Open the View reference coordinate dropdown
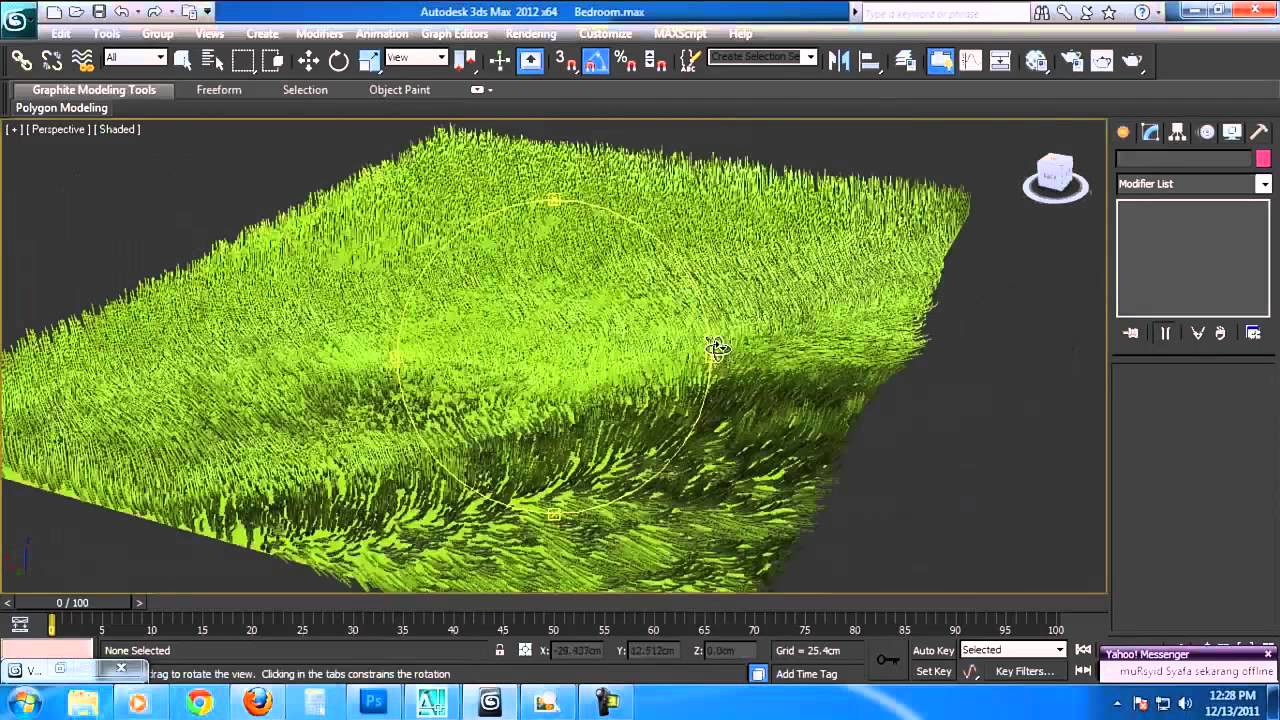 (x=416, y=57)
